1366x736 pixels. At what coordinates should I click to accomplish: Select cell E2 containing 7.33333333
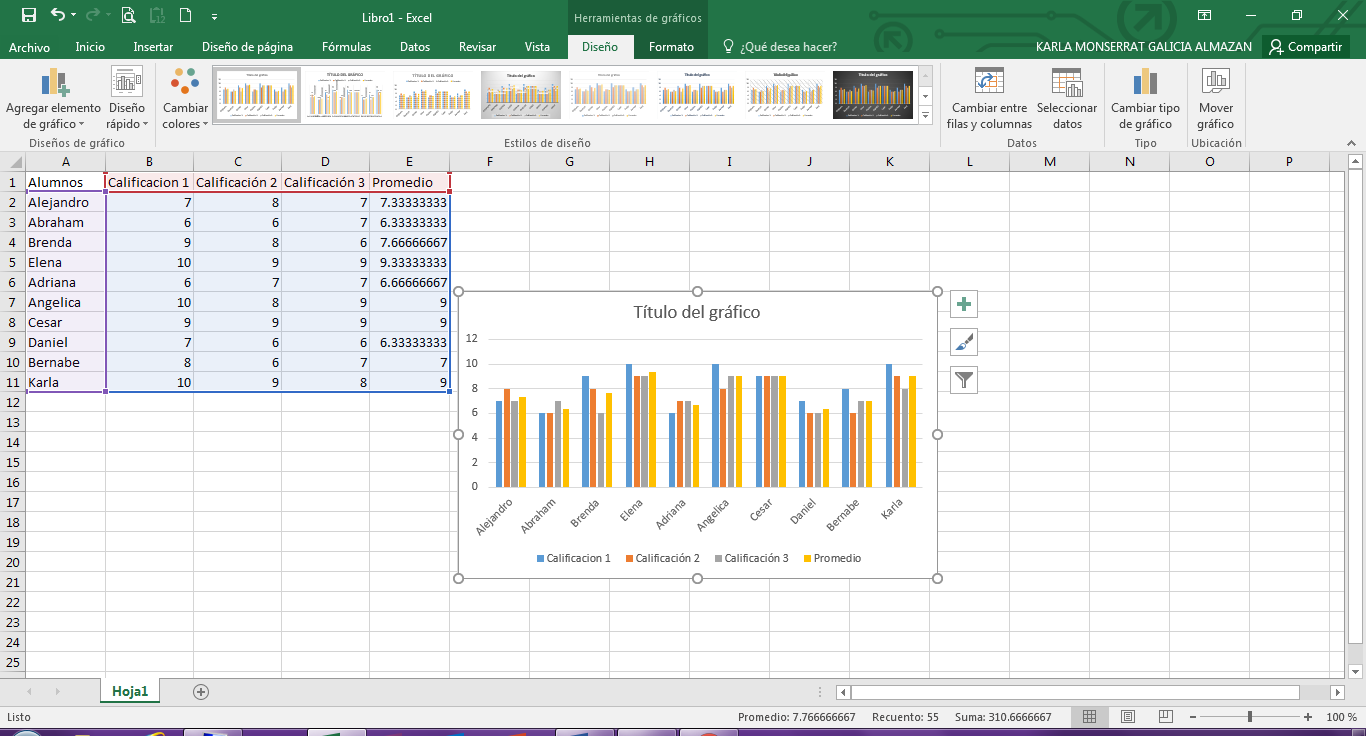click(409, 202)
